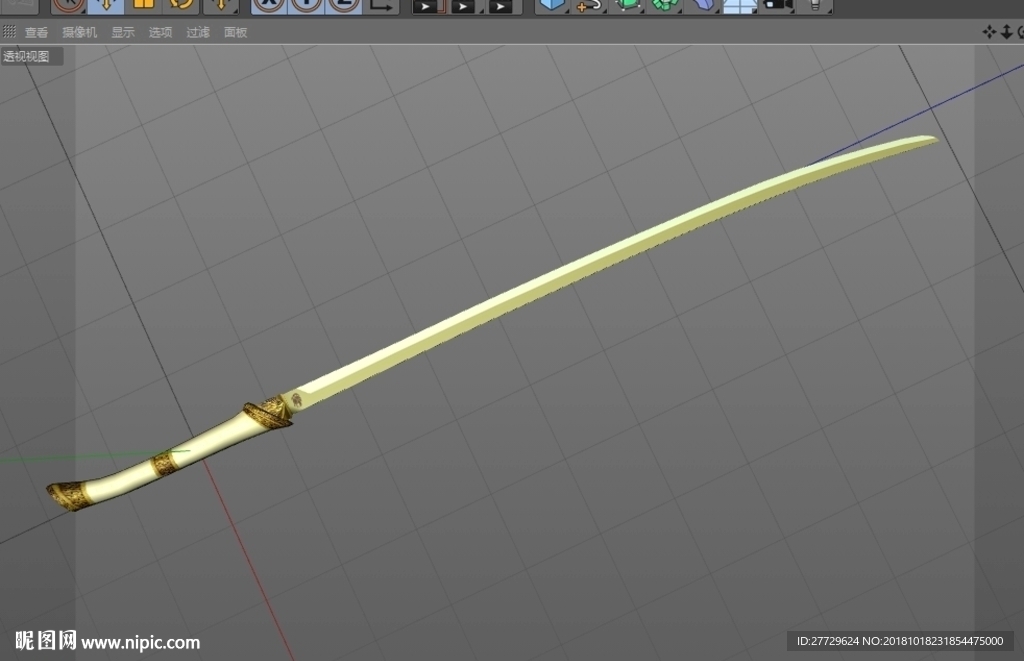Toggle the X axis lock
Viewport: 1024px width, 661px height.
coord(268,6)
